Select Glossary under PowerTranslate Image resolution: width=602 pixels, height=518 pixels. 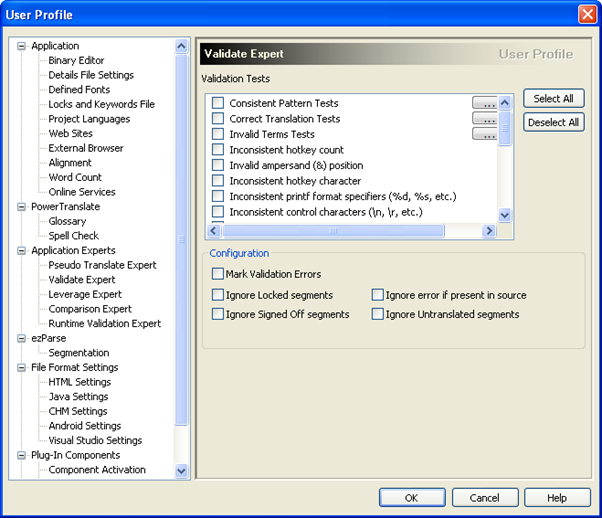pyautogui.click(x=67, y=221)
